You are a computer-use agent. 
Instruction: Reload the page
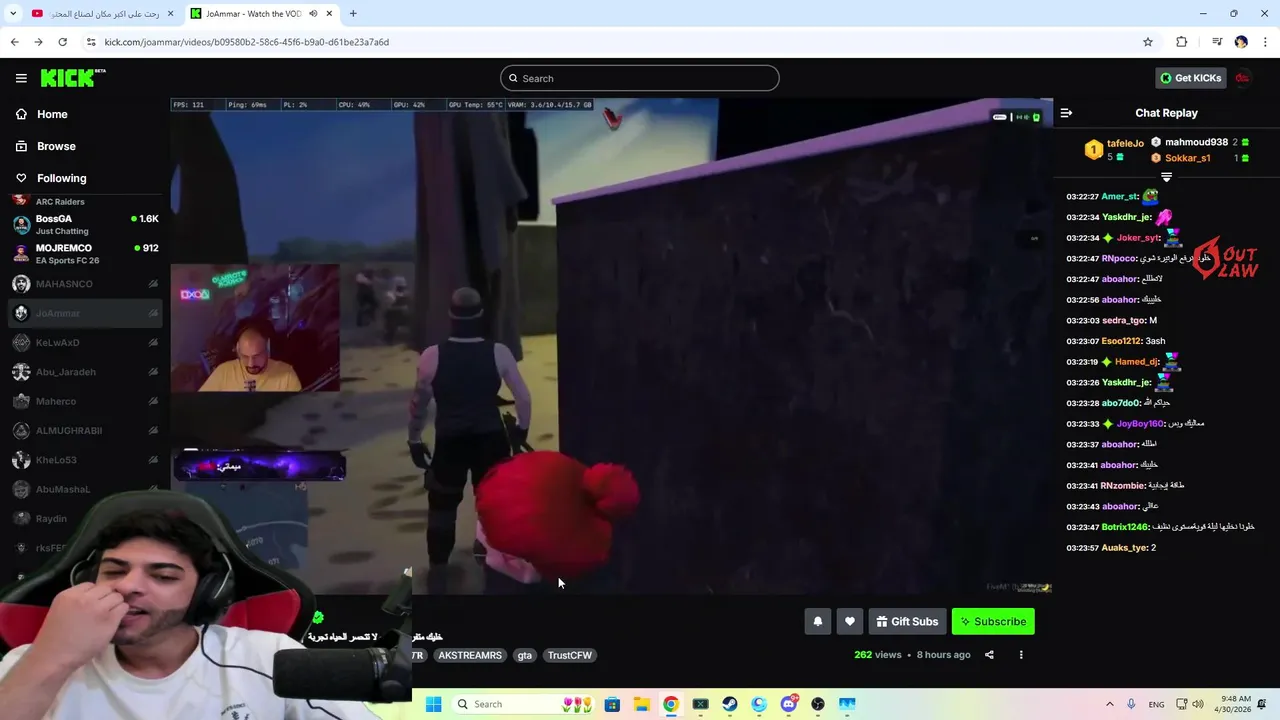pos(62,42)
